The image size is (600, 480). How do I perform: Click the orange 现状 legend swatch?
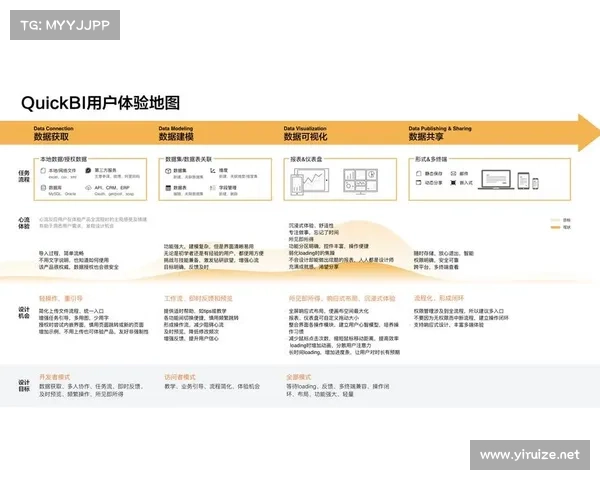point(555,227)
